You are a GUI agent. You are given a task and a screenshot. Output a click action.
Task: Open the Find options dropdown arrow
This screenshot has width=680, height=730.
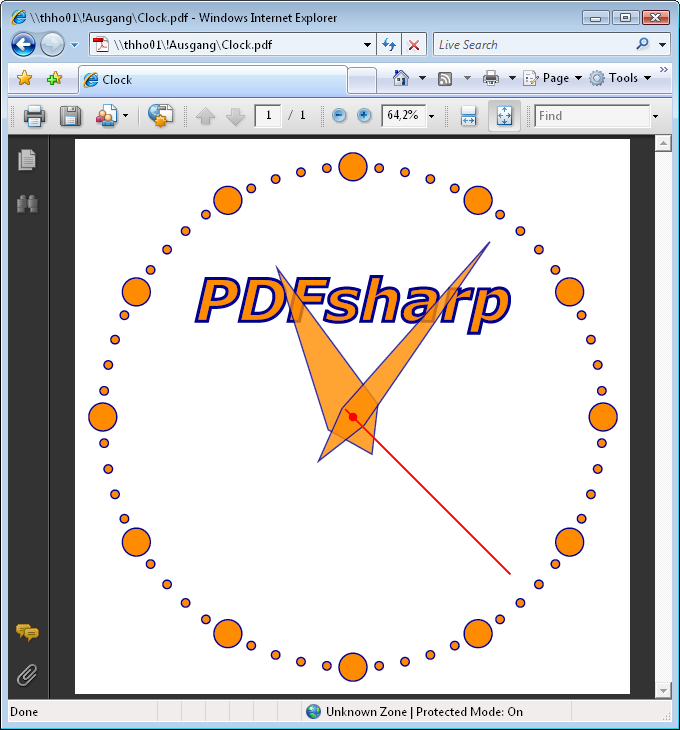656,116
